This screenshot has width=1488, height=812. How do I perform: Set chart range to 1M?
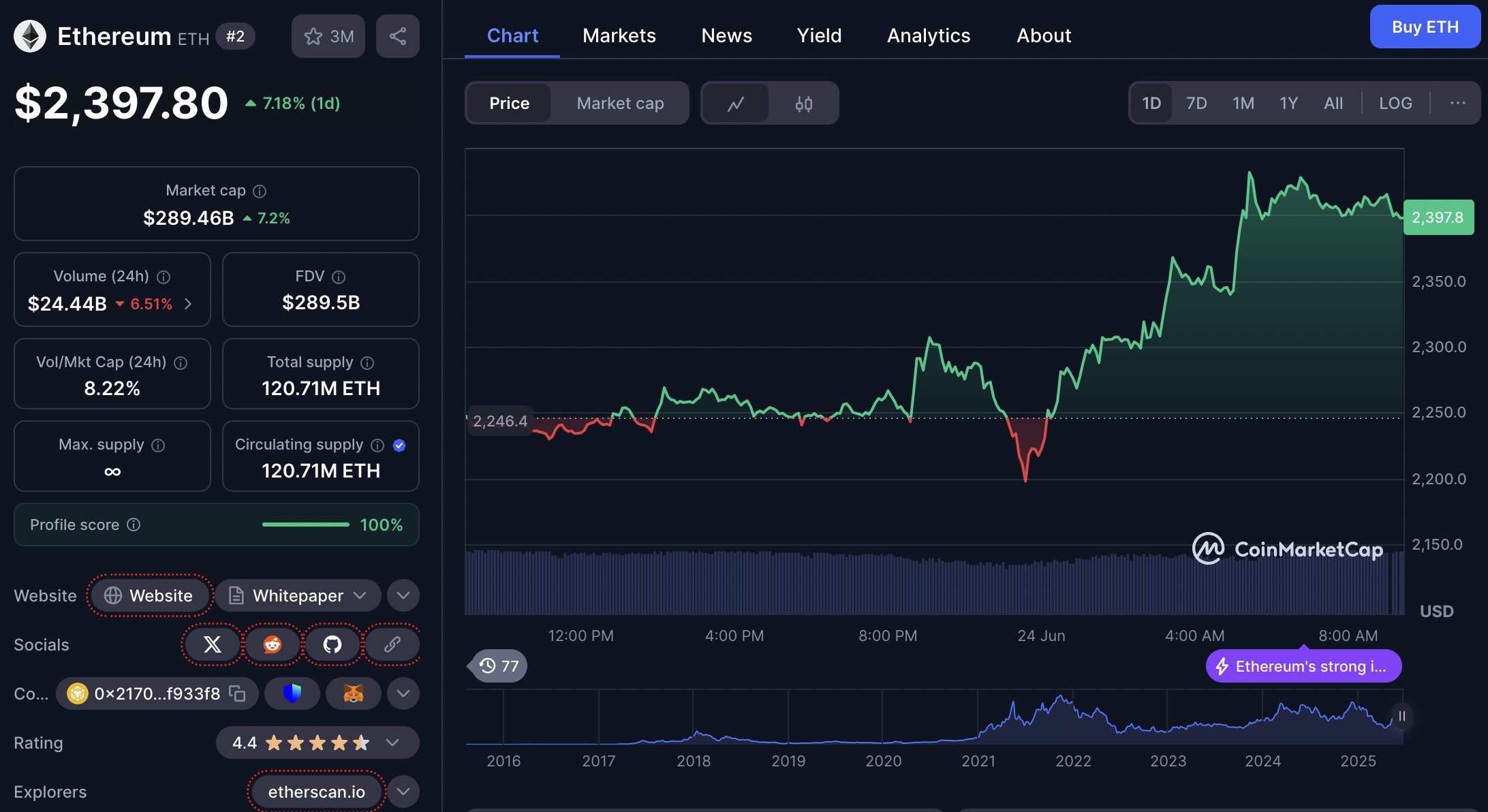(1243, 104)
